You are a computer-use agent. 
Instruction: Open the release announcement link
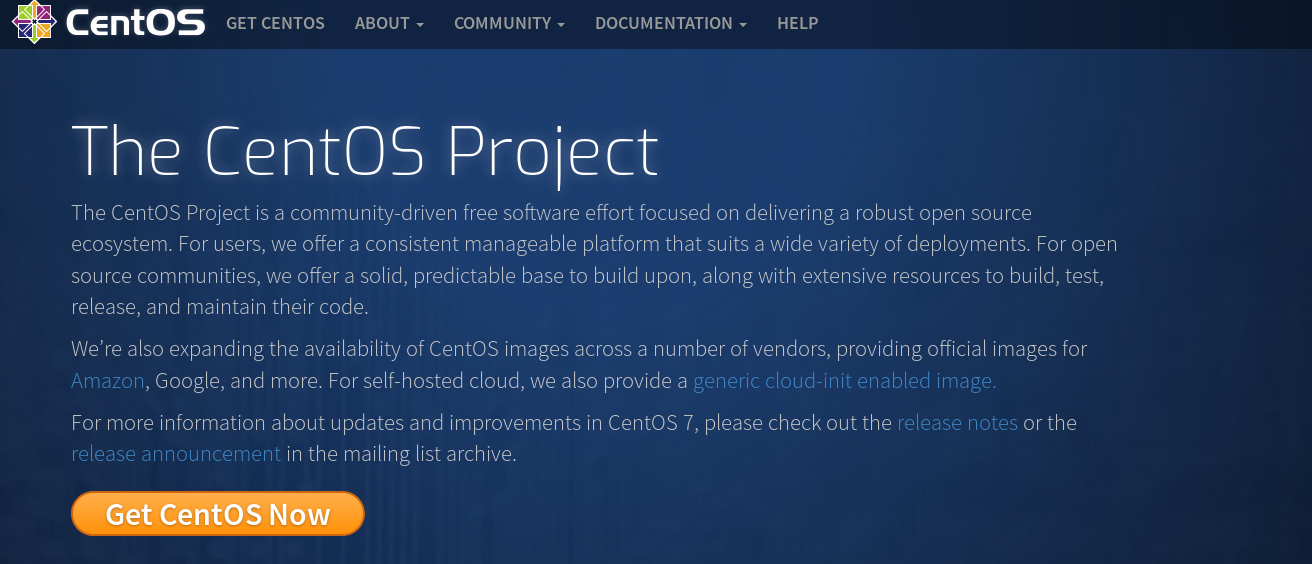pyautogui.click(x=176, y=454)
